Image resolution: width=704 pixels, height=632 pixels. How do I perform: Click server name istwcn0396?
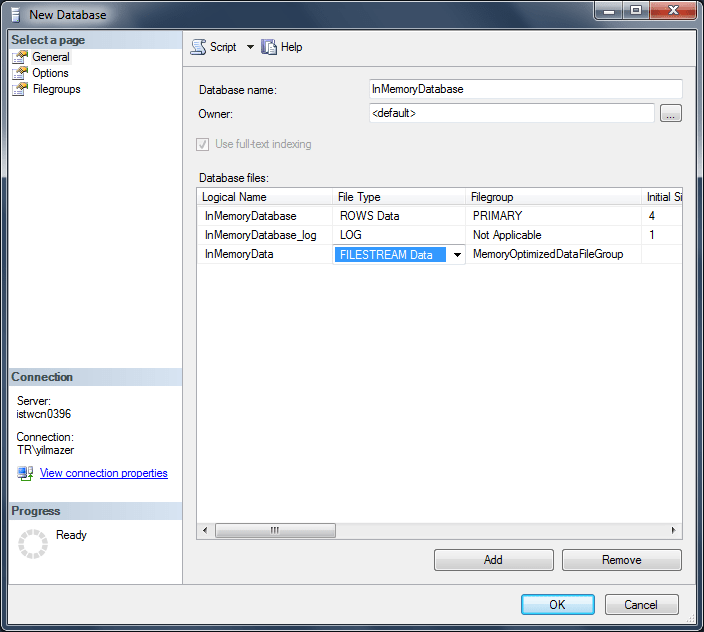[44, 414]
